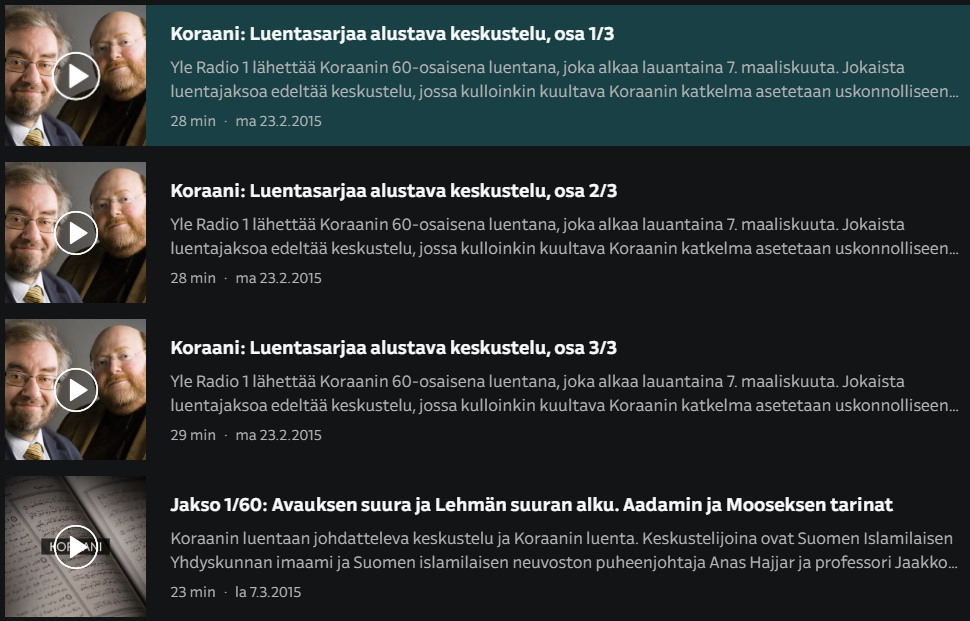Open title 'Luentasarjaa alustava keskustelu, osa 2/3'

pyautogui.click(x=393, y=191)
